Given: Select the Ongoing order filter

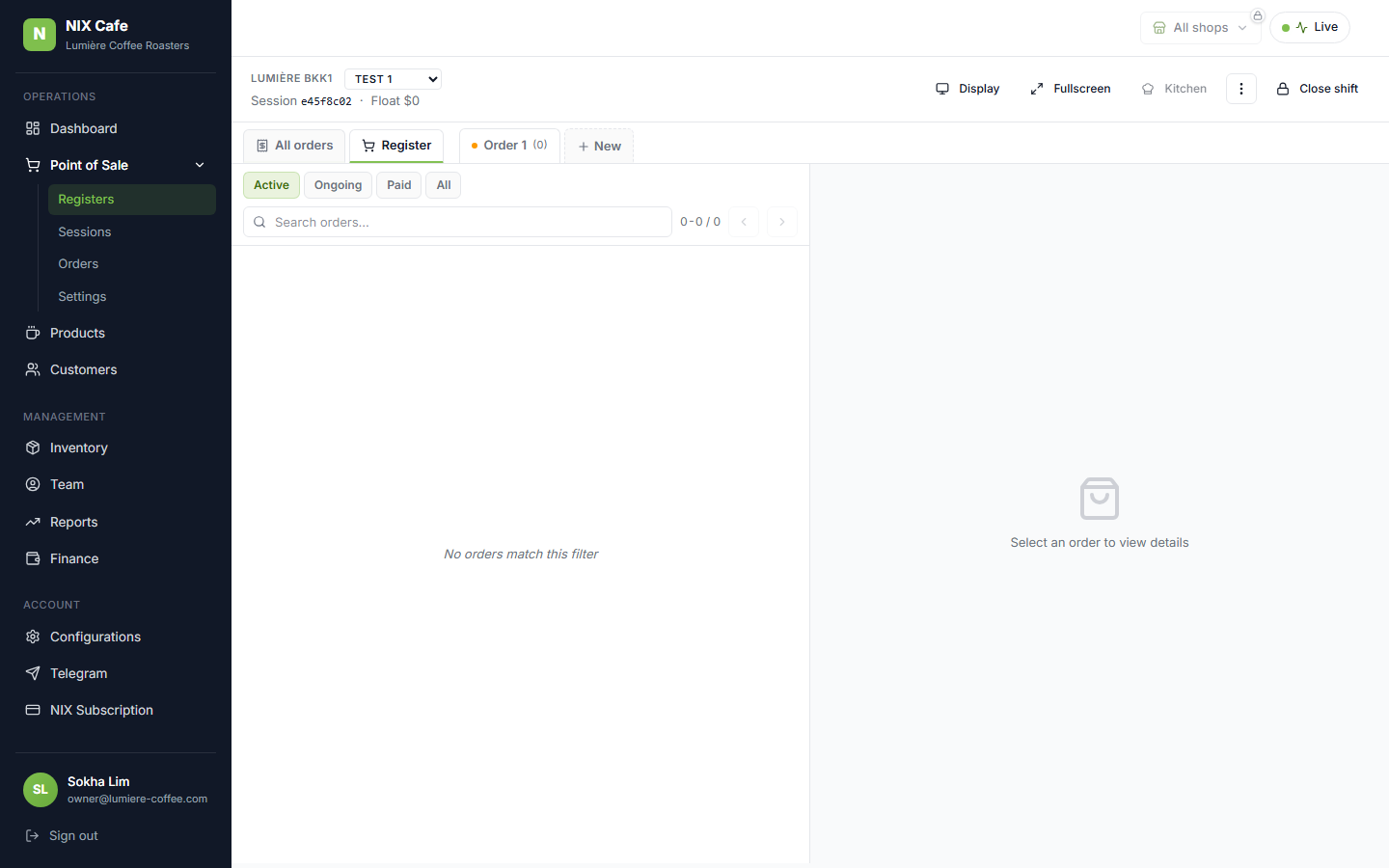Looking at the screenshot, I should tap(338, 185).
